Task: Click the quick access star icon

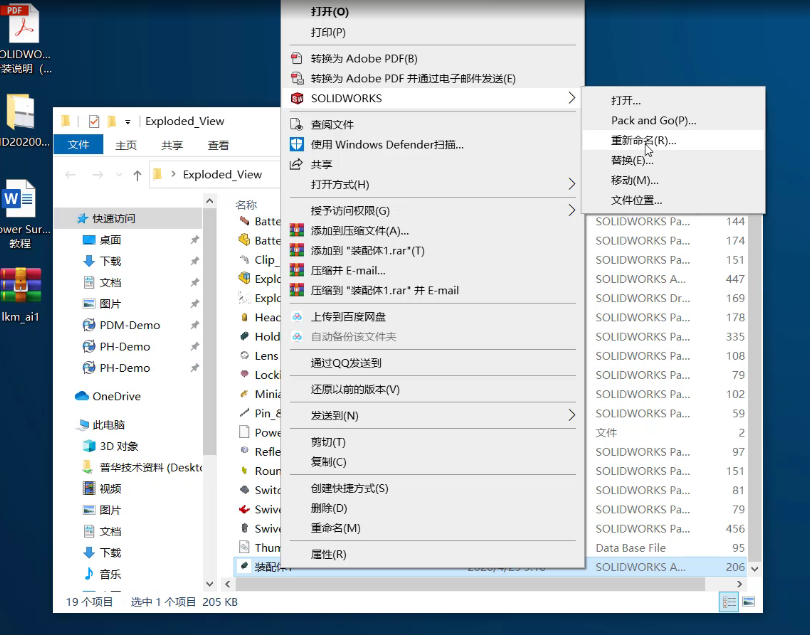Action: click(x=82, y=219)
